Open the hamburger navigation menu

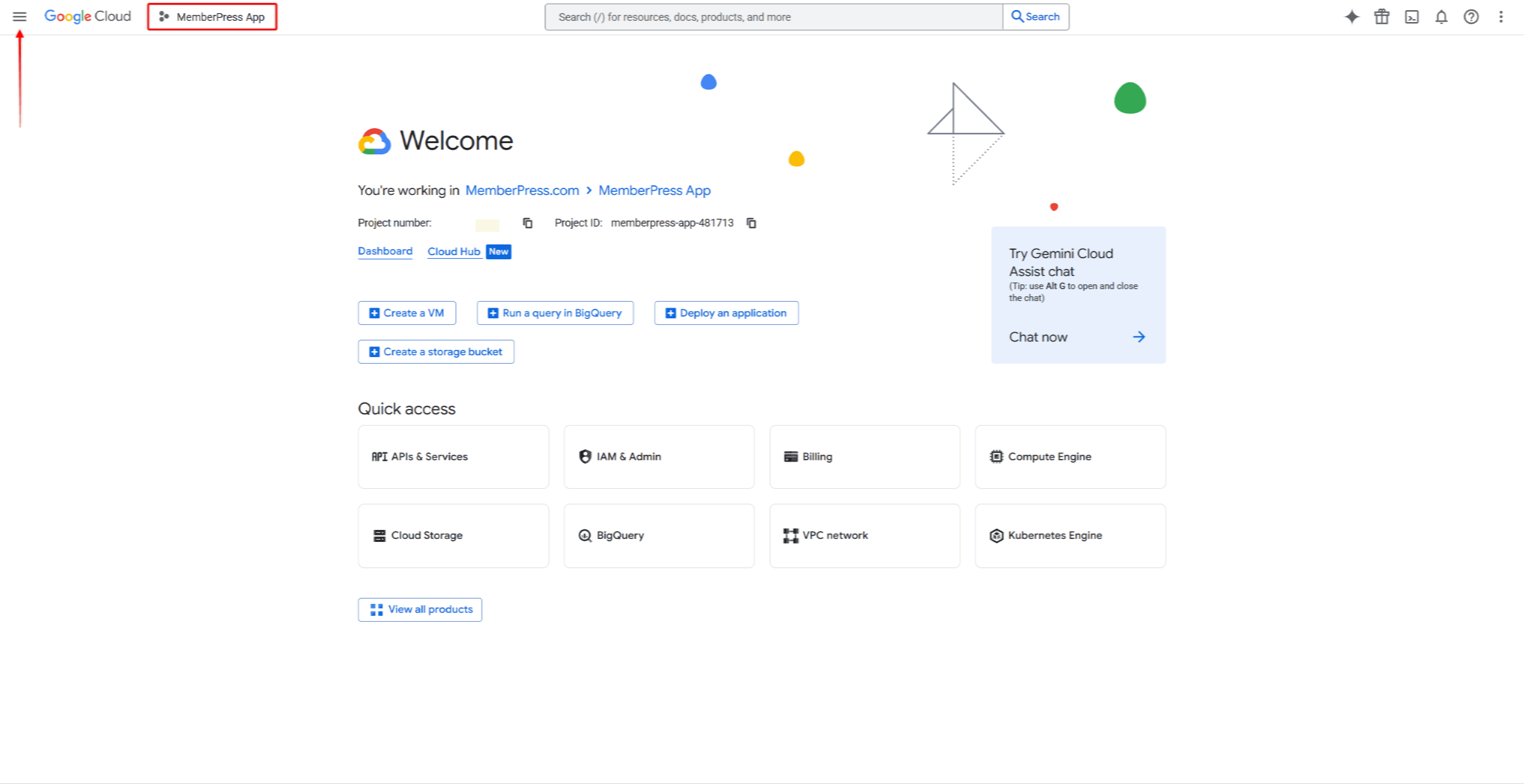click(20, 17)
